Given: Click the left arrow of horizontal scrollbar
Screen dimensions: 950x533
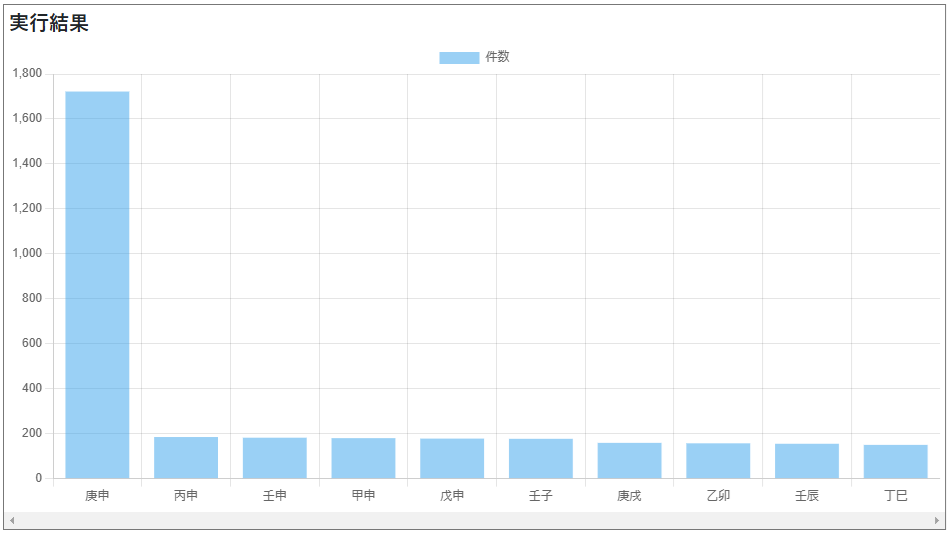Looking at the screenshot, I should tap(11, 520).
